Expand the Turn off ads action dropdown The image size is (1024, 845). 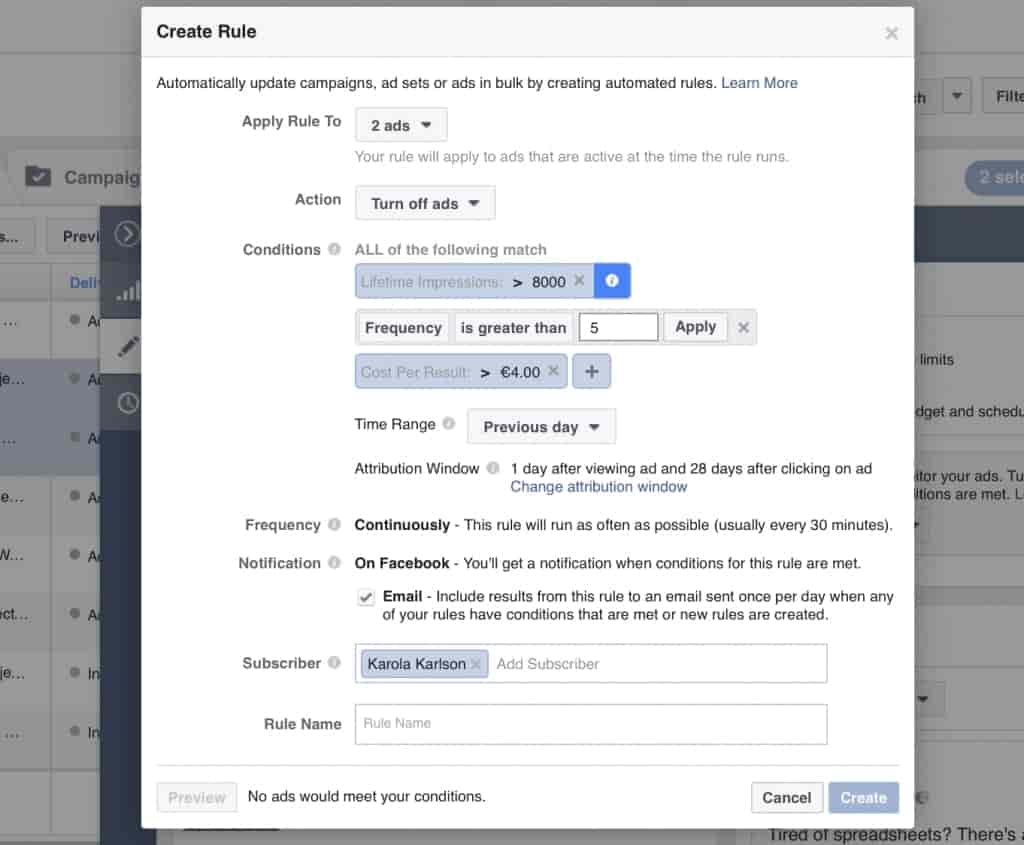(x=425, y=204)
